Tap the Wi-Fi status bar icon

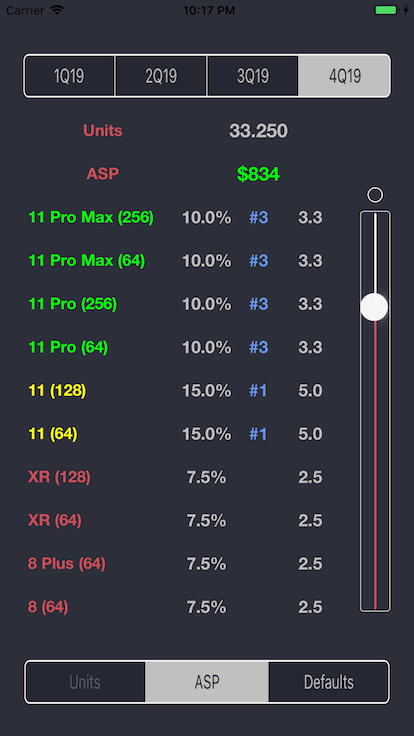57,10
